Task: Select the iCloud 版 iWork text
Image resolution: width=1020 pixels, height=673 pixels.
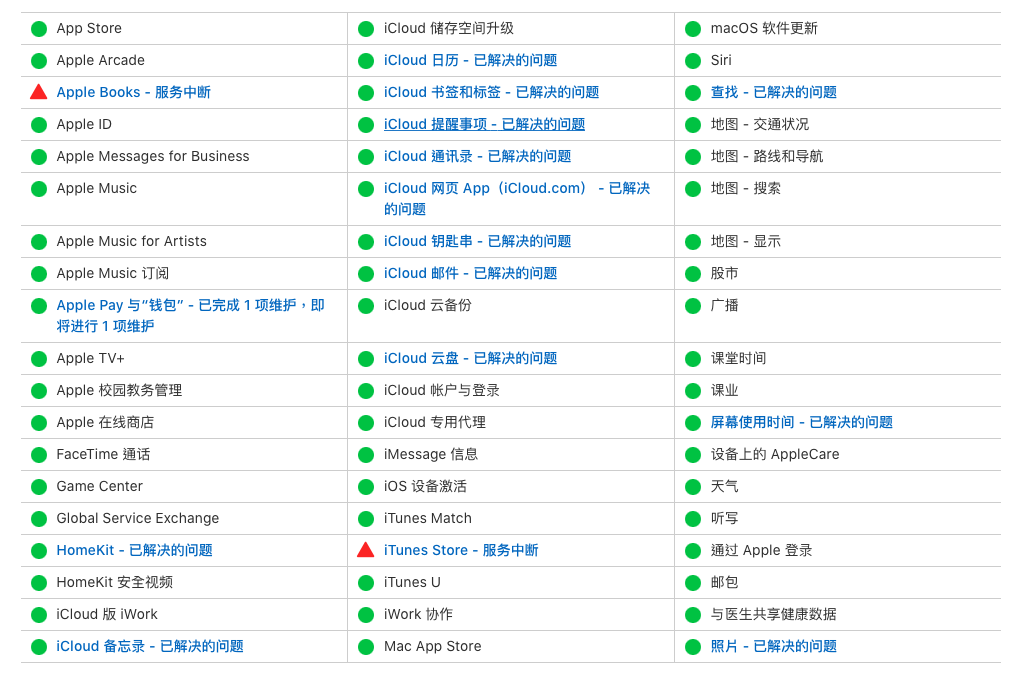Action: (107, 614)
